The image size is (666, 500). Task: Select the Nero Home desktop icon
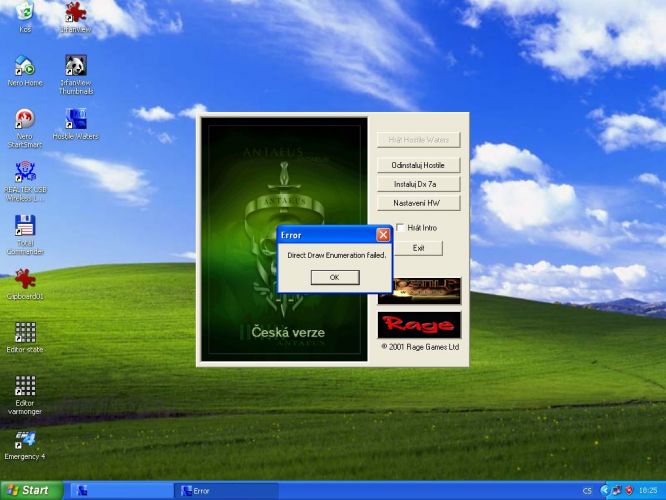[25, 71]
